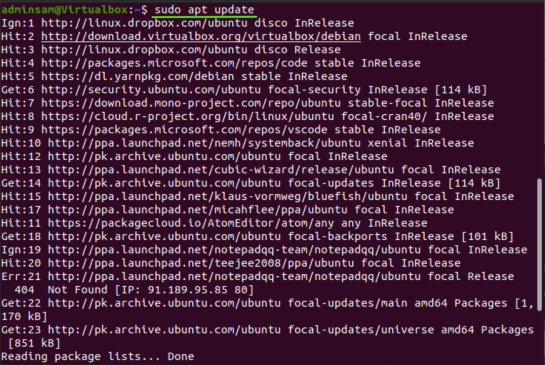Image resolution: width=545 pixels, height=365 pixels.
Task: Click the Get:14 focal-updates InRelease line
Action: [251, 183]
